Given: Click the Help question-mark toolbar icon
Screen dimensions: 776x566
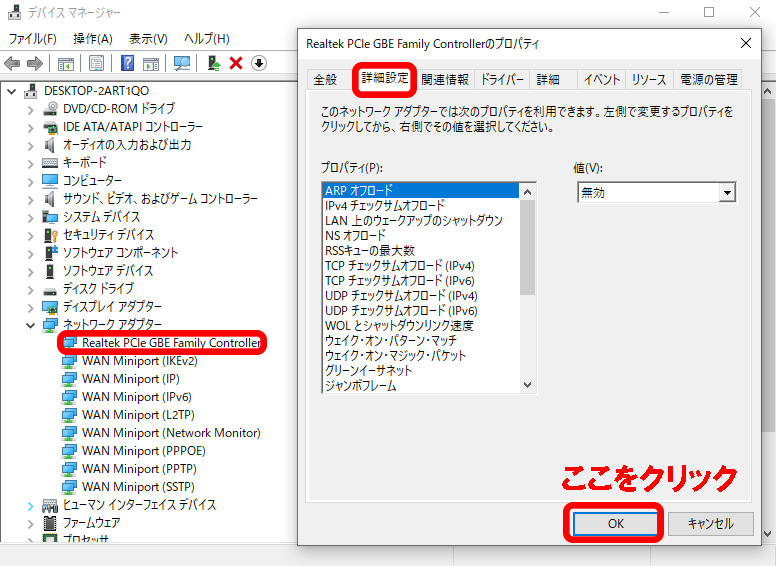Looking at the screenshot, I should coord(127,63).
